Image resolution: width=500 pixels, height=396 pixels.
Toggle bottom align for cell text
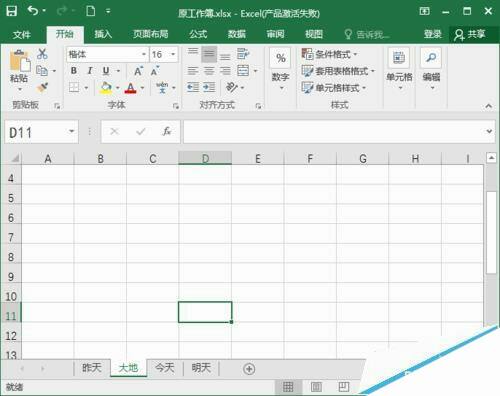pyautogui.click(x=225, y=56)
